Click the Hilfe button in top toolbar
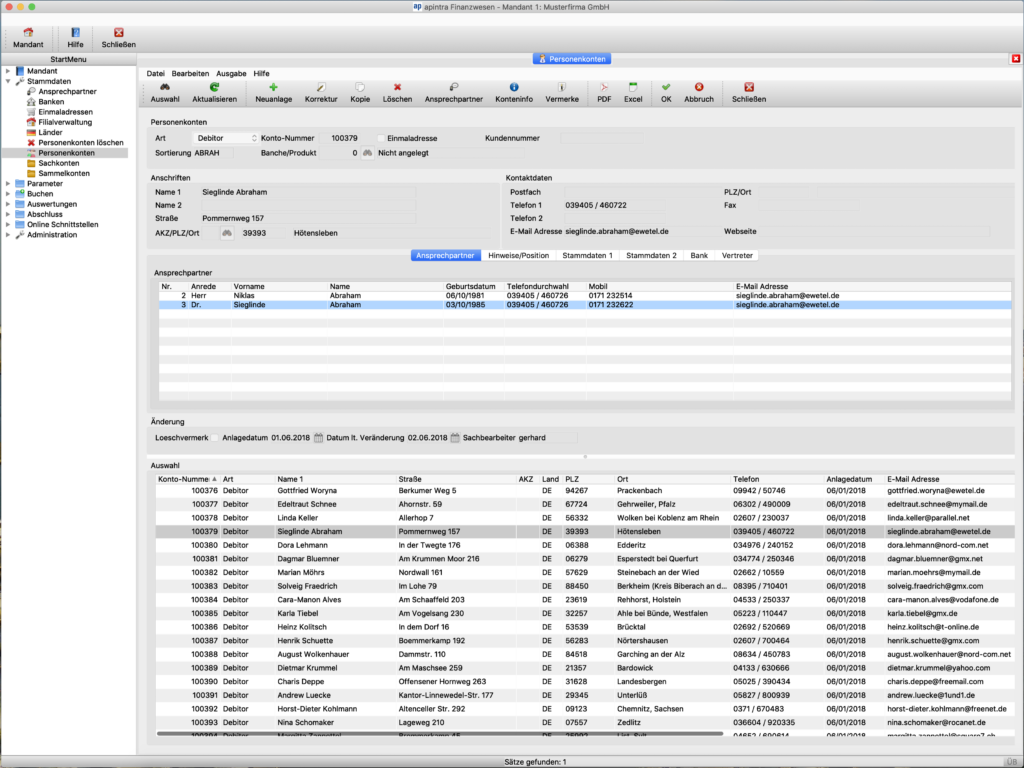Screen dimensions: 1024x768 pos(75,38)
